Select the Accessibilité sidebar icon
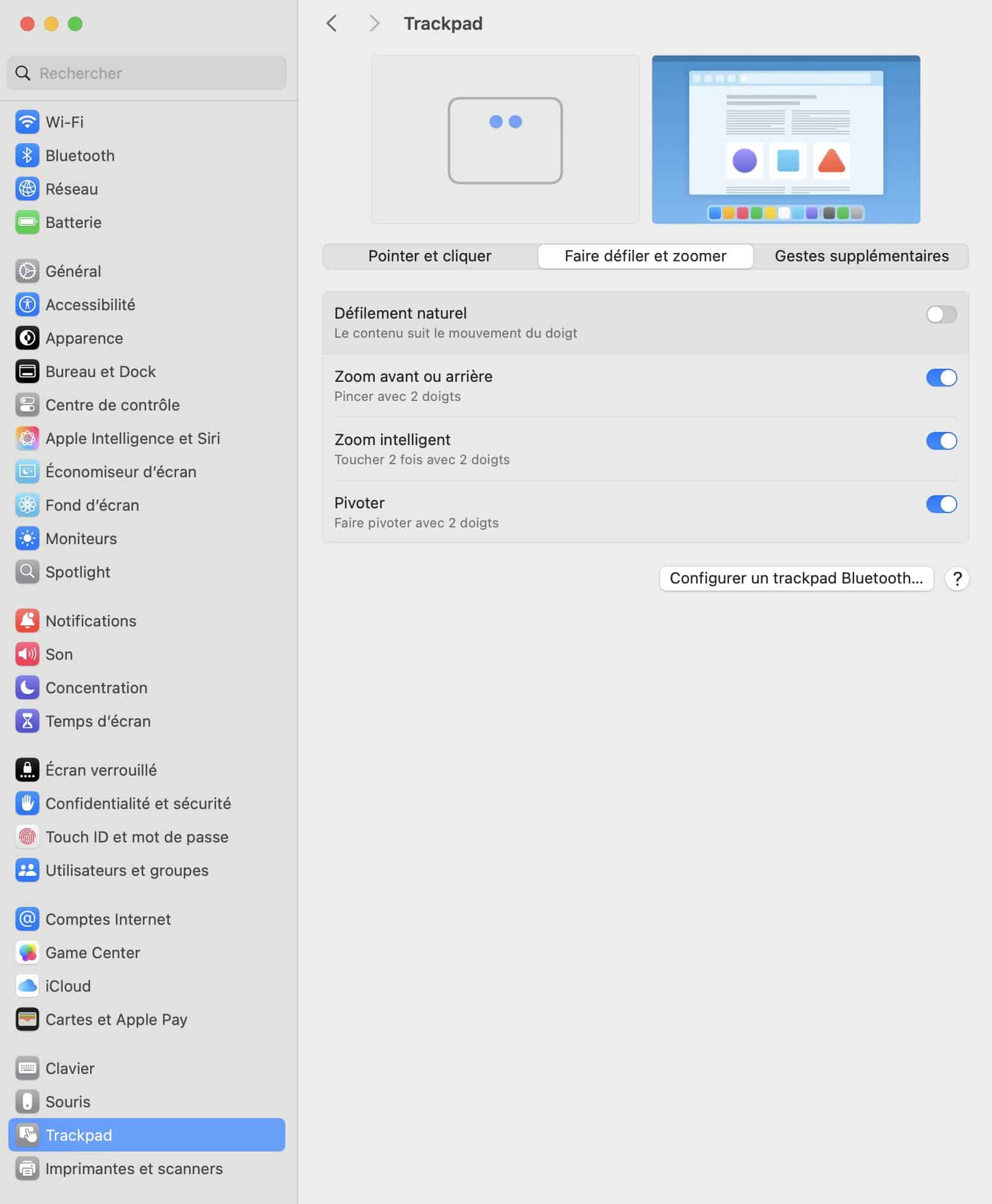992x1204 pixels. click(27, 304)
